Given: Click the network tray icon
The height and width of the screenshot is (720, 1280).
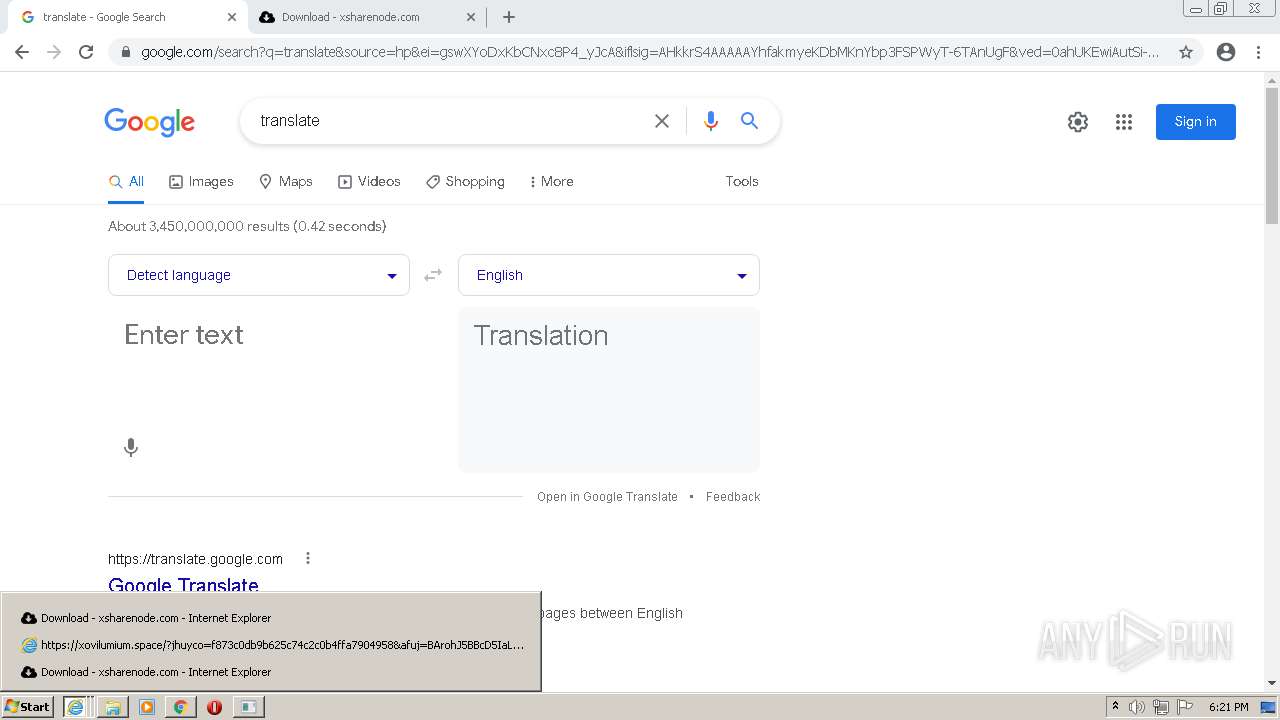Looking at the screenshot, I should tap(1161, 707).
